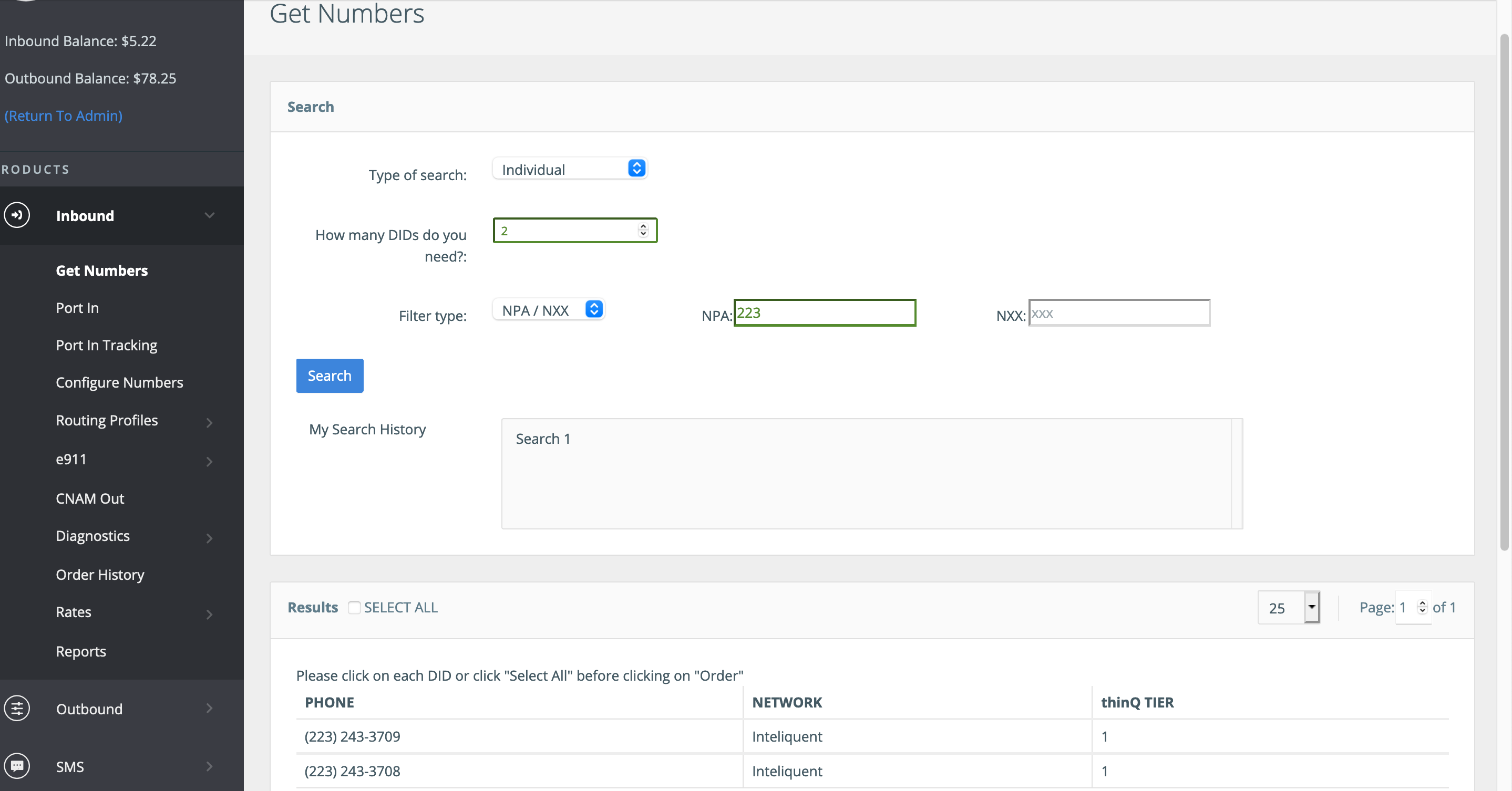Image resolution: width=1512 pixels, height=791 pixels.
Task: Click the PHONE column header
Action: coord(330,702)
